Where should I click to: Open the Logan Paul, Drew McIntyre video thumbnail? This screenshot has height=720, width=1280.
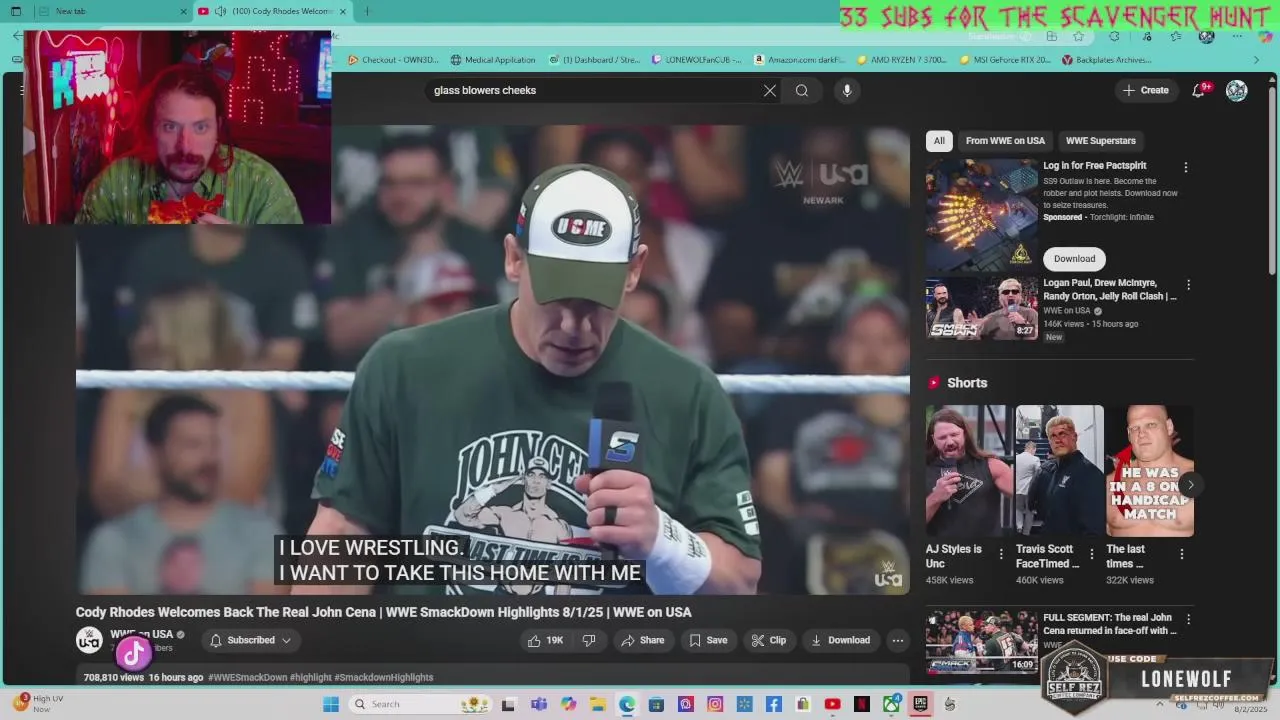[x=982, y=308]
